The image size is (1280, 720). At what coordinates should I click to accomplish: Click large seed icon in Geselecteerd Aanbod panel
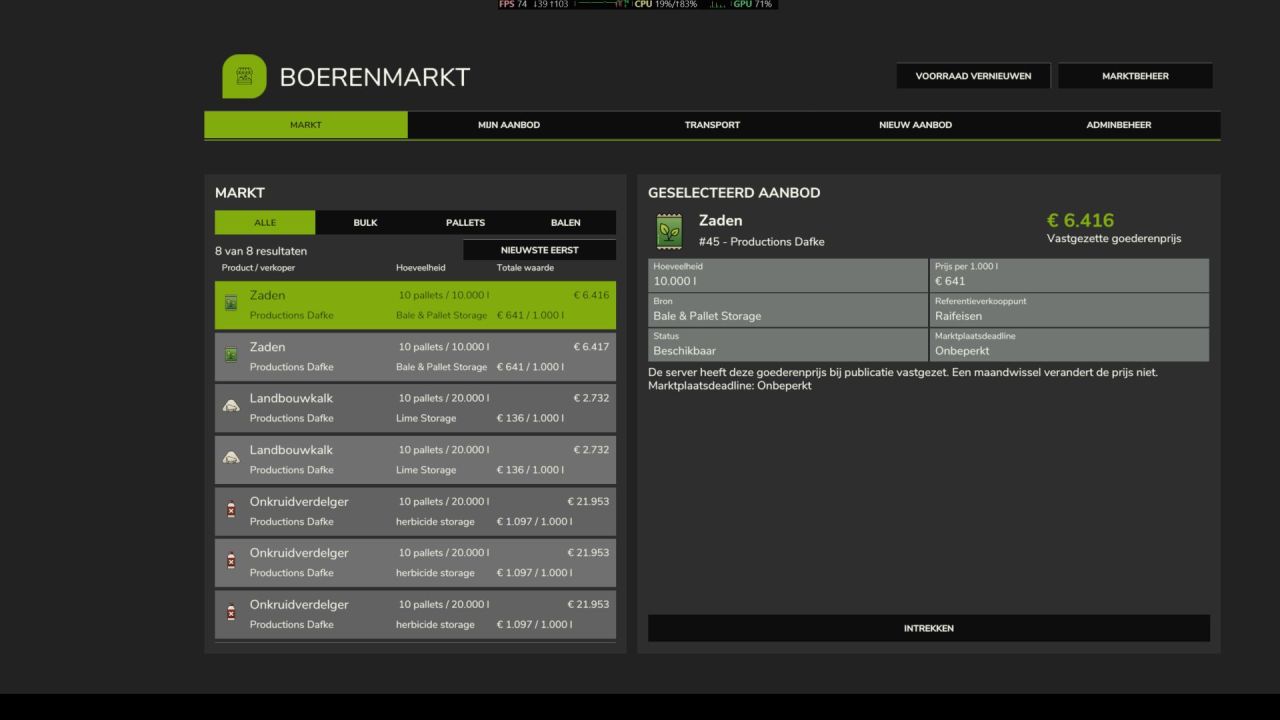669,231
